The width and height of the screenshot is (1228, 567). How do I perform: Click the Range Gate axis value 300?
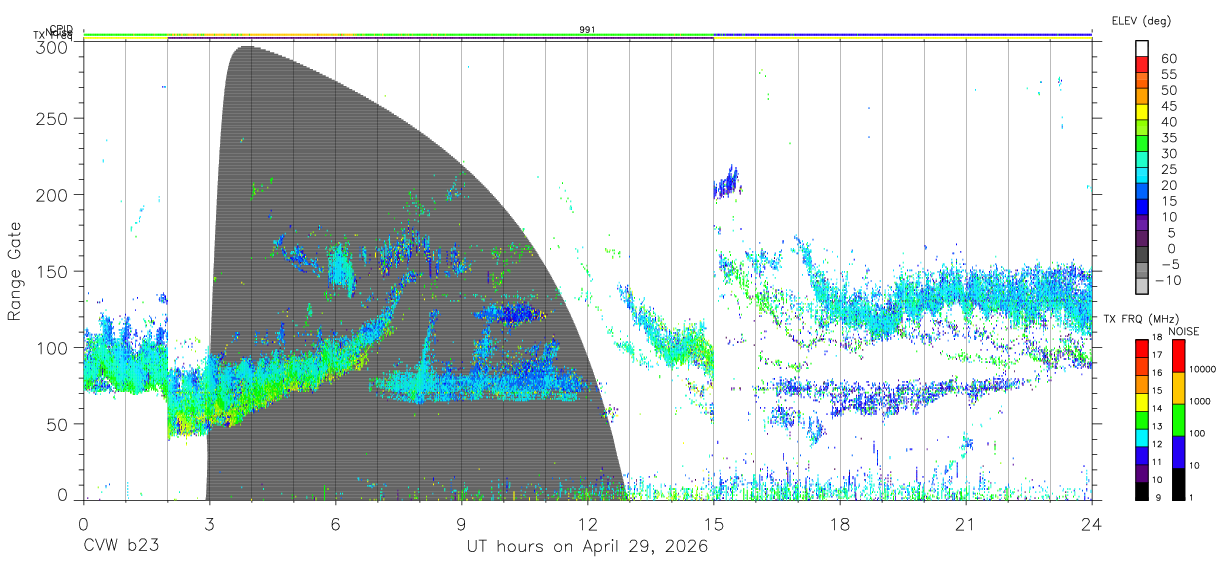tap(53, 46)
